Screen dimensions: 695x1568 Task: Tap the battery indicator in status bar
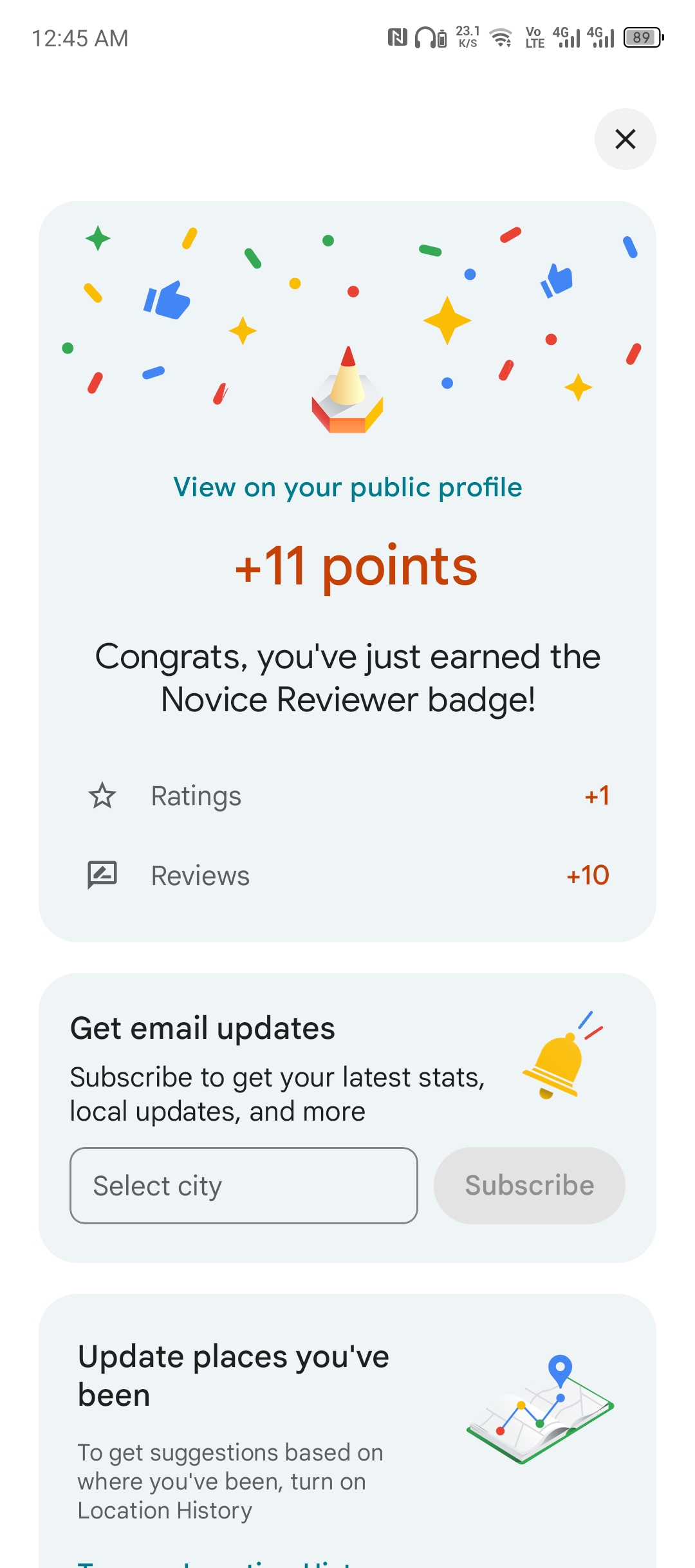[x=643, y=38]
